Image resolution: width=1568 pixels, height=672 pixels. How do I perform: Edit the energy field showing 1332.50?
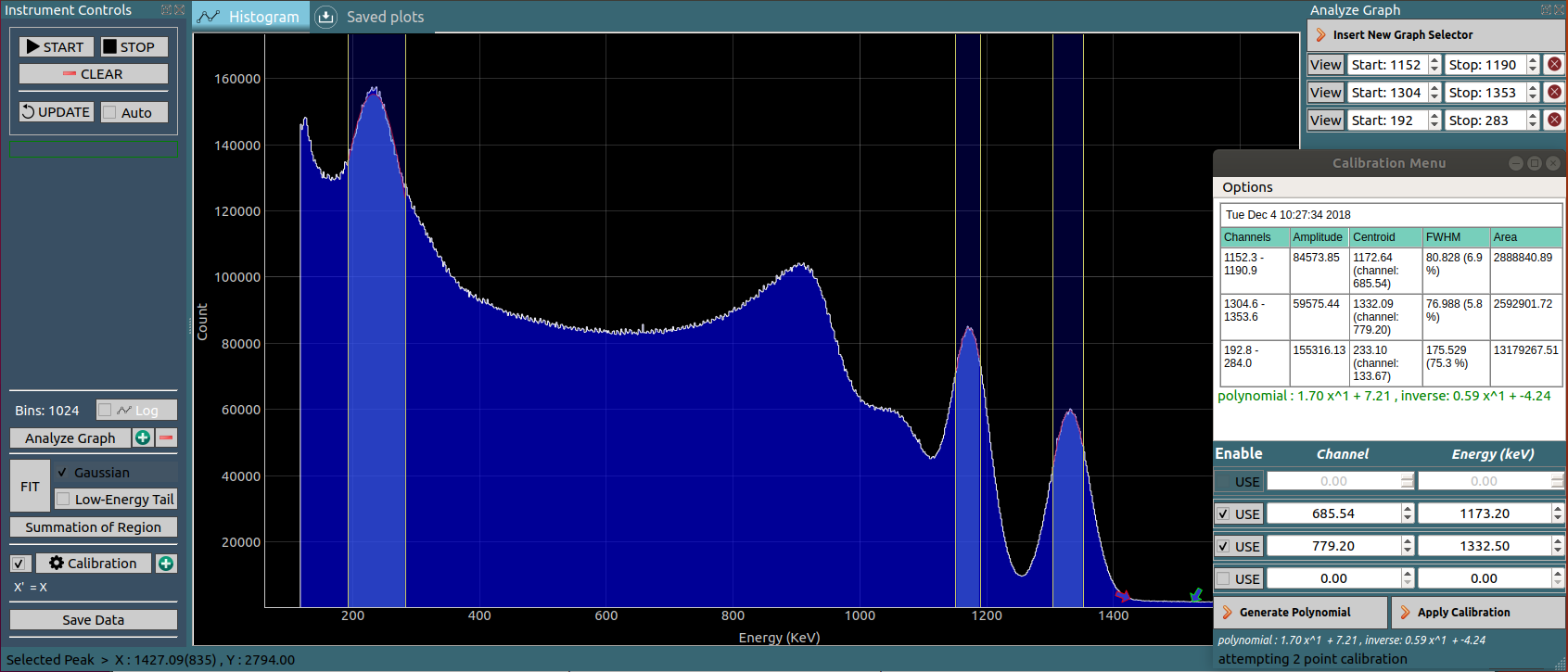(1485, 546)
